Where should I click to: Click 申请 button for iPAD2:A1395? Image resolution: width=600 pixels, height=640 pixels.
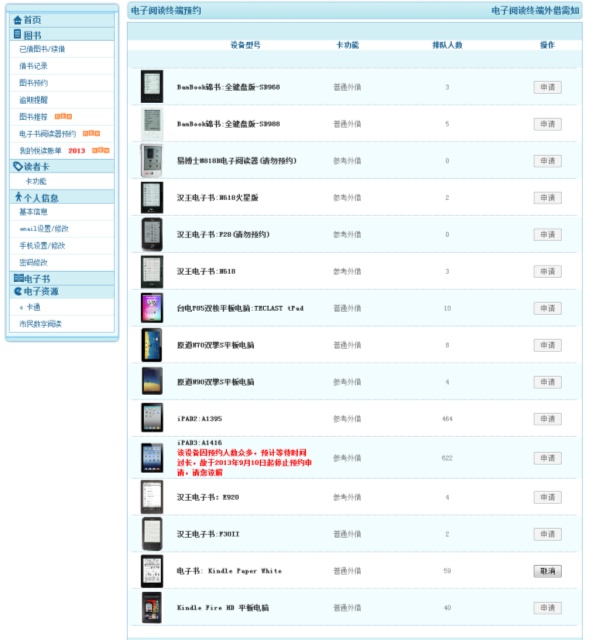[547, 419]
